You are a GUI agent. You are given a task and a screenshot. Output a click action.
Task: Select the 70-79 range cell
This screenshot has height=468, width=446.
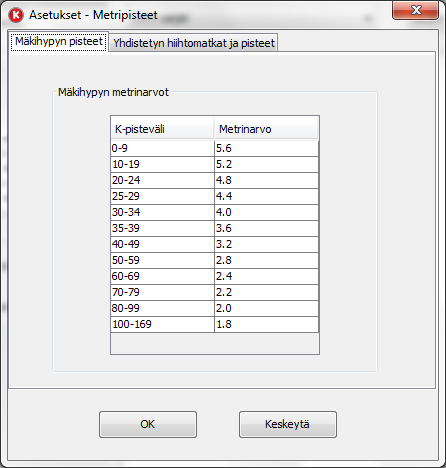tap(162, 292)
